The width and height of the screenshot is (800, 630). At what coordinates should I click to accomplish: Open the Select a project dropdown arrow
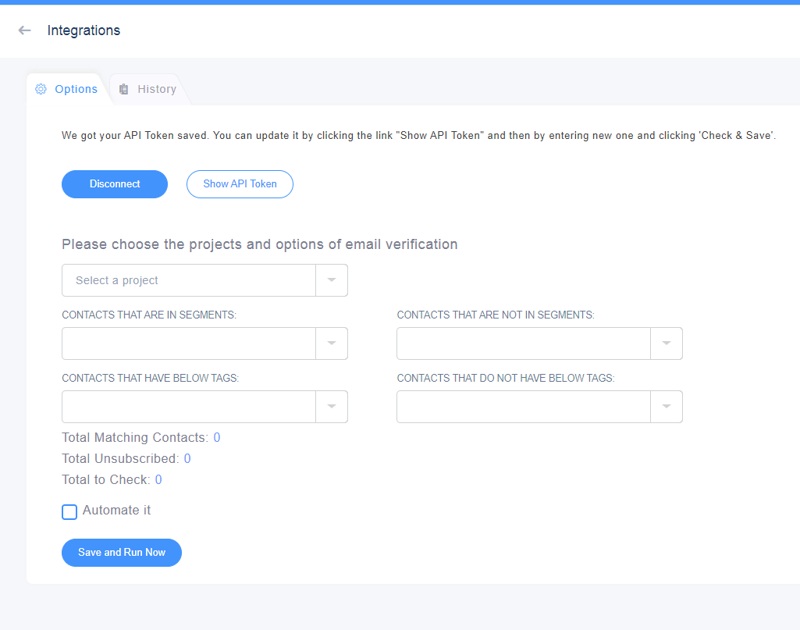click(332, 280)
